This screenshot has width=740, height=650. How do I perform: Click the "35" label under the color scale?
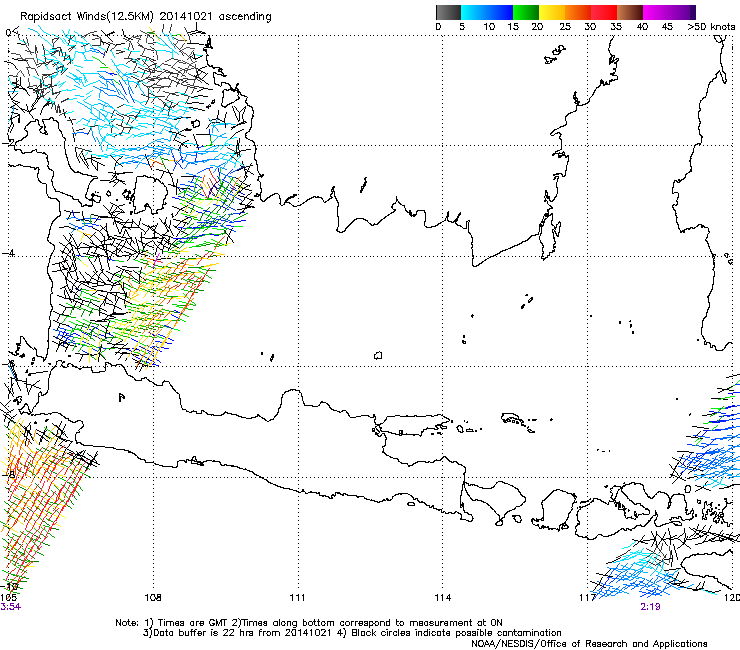[x=616, y=27]
